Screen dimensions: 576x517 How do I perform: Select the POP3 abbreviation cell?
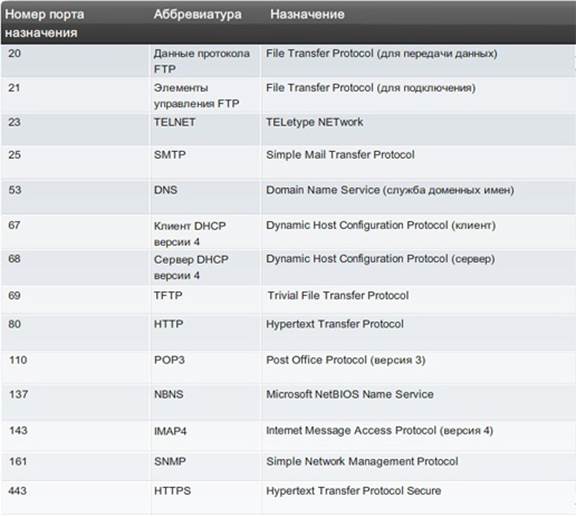click(x=206, y=367)
